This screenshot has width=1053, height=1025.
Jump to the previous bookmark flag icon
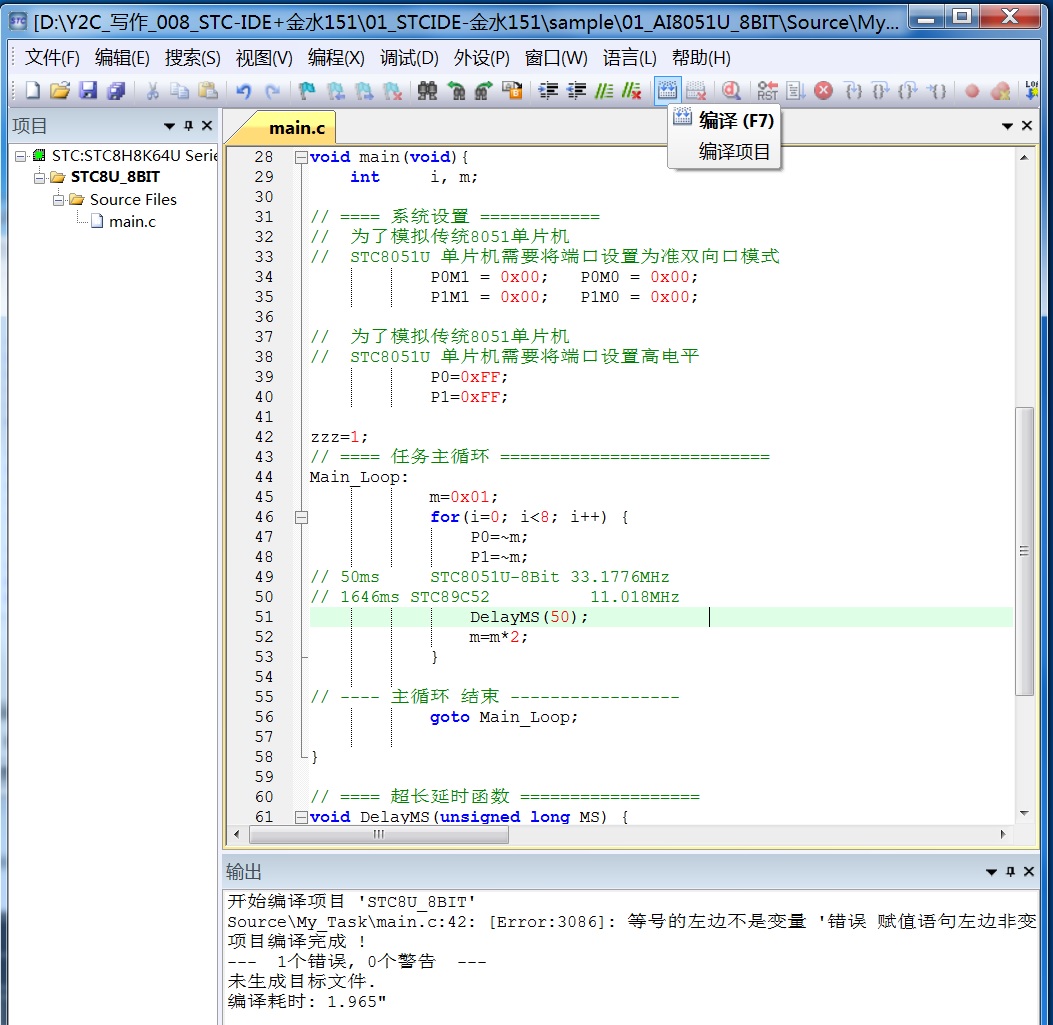(335, 90)
